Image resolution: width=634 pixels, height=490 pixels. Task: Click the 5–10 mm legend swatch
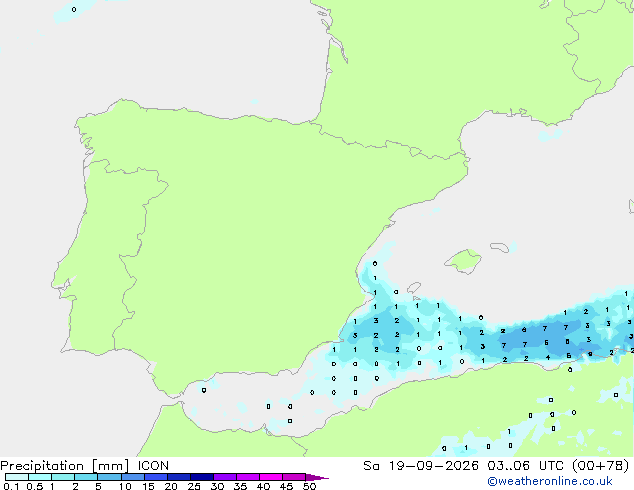click(110, 477)
